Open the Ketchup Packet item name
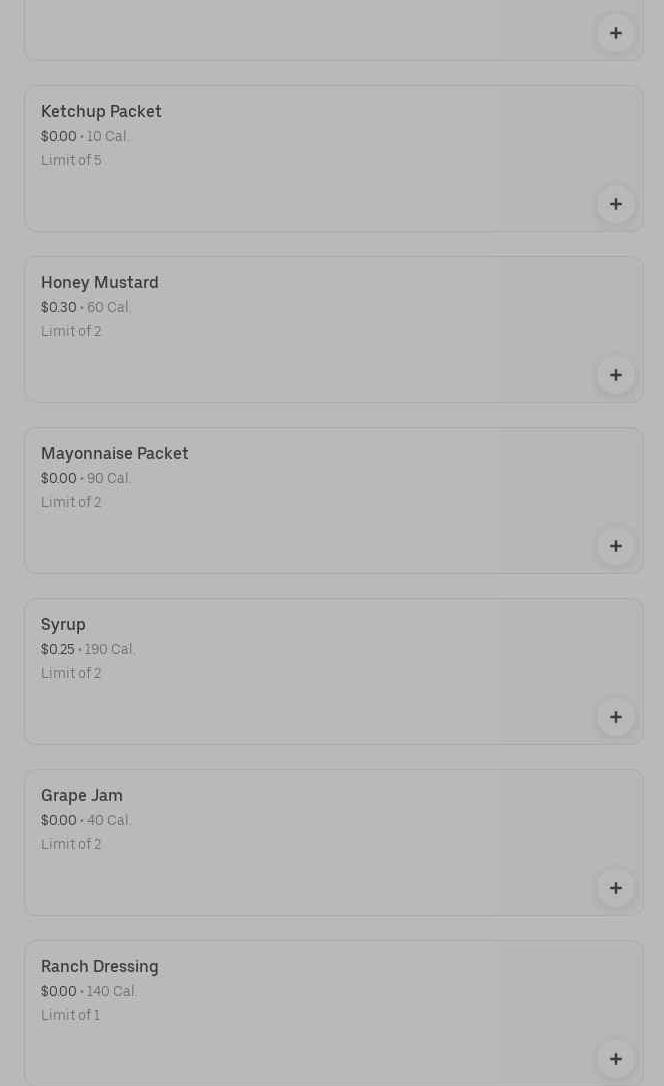Screen dimensions: 664x1086 point(101,111)
